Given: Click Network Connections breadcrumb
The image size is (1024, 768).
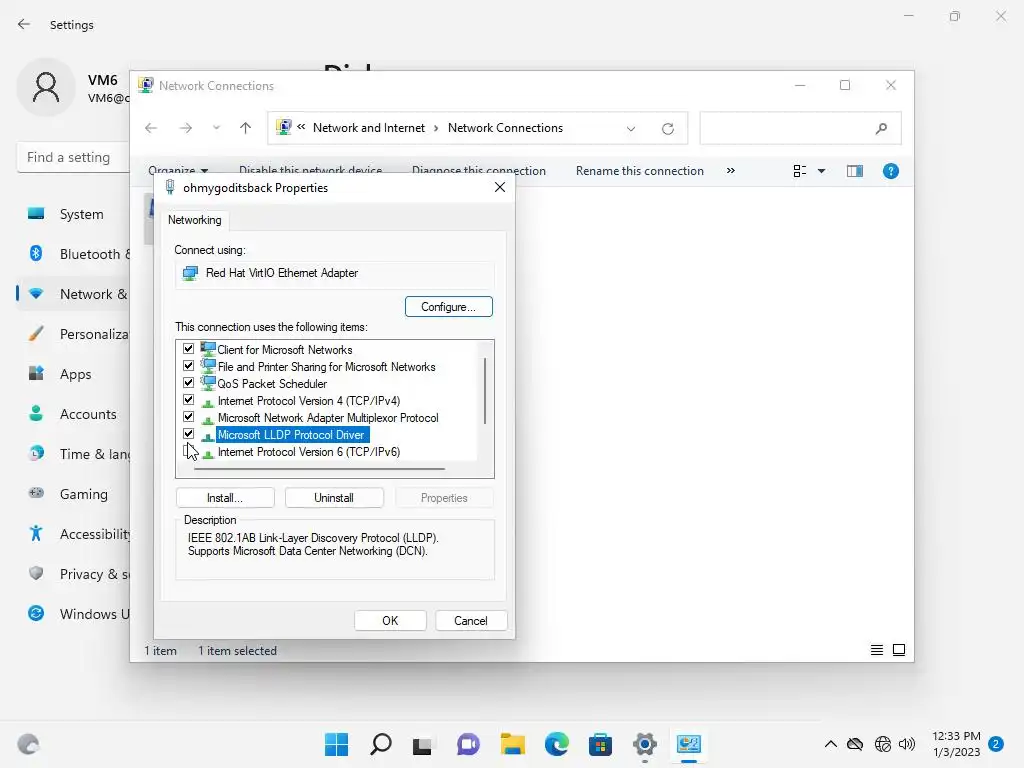Looking at the screenshot, I should (505, 128).
